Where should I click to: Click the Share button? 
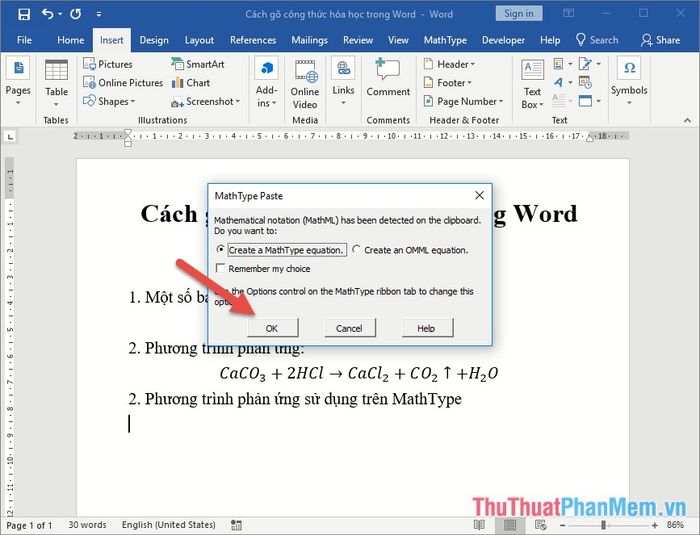click(661, 40)
